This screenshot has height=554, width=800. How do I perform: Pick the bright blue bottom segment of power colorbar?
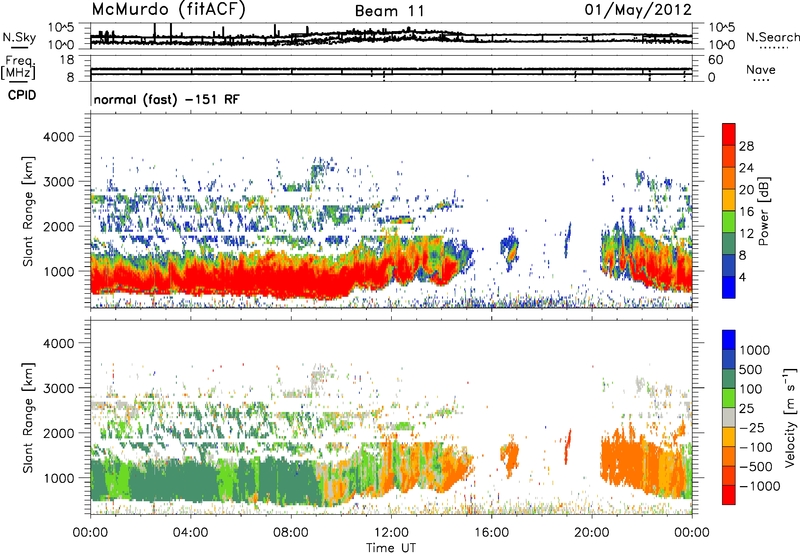729,287
